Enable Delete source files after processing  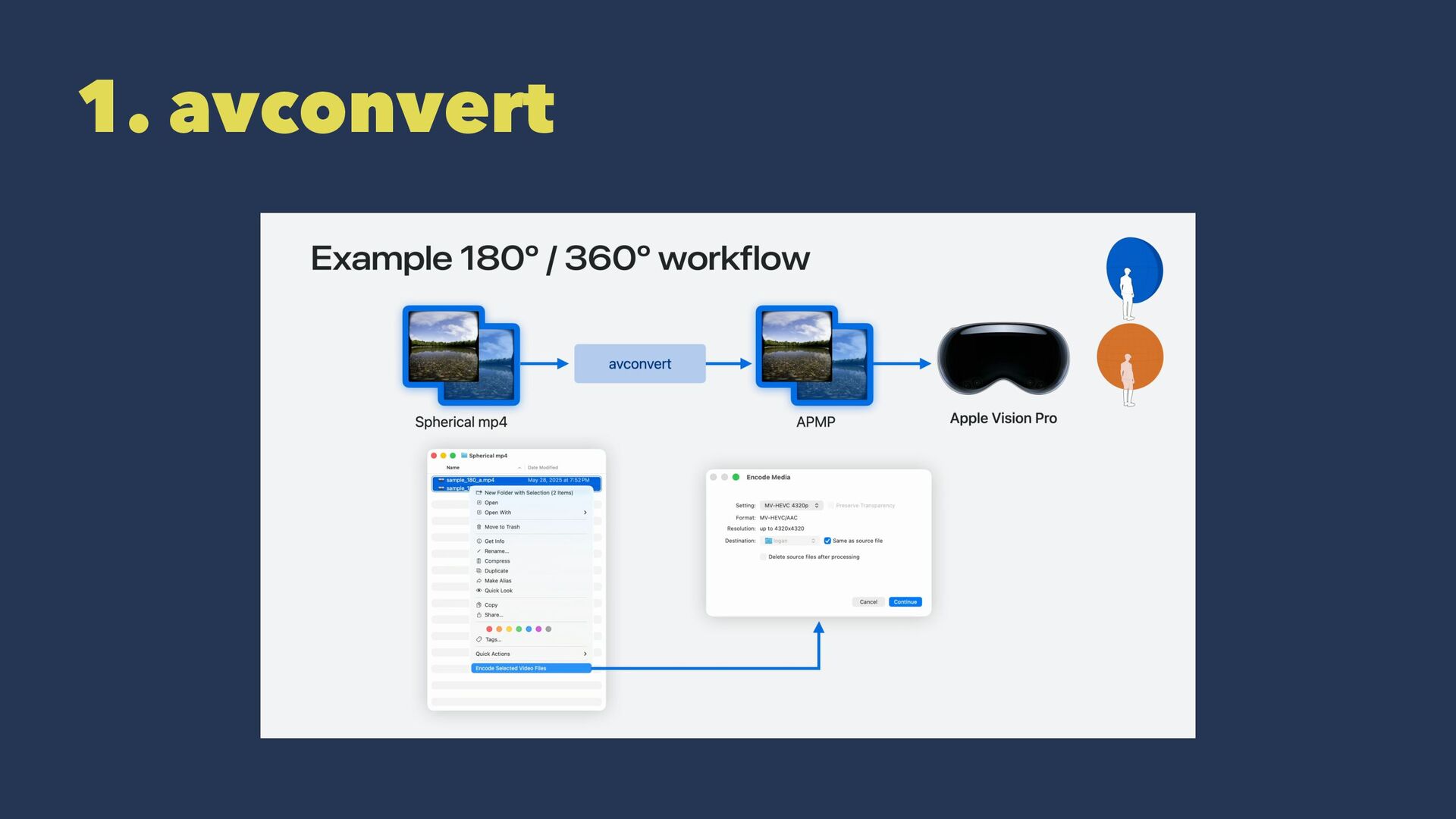[763, 557]
